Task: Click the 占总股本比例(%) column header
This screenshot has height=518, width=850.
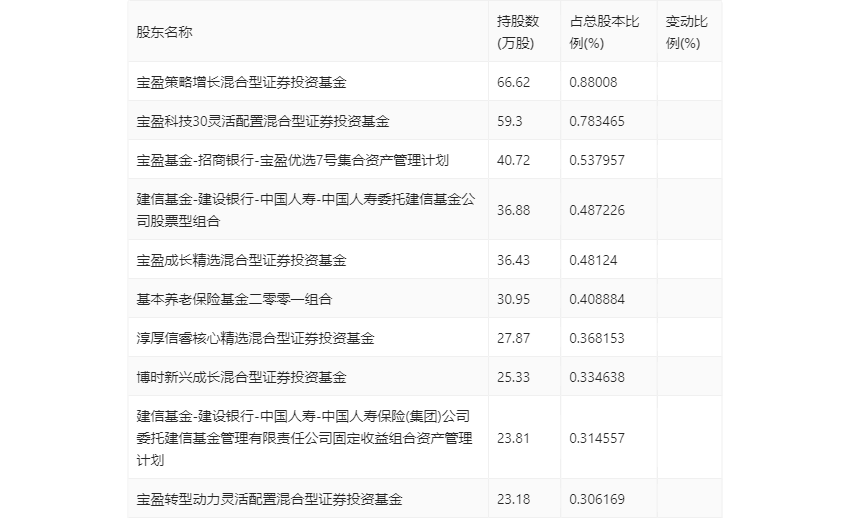Action: (x=604, y=32)
